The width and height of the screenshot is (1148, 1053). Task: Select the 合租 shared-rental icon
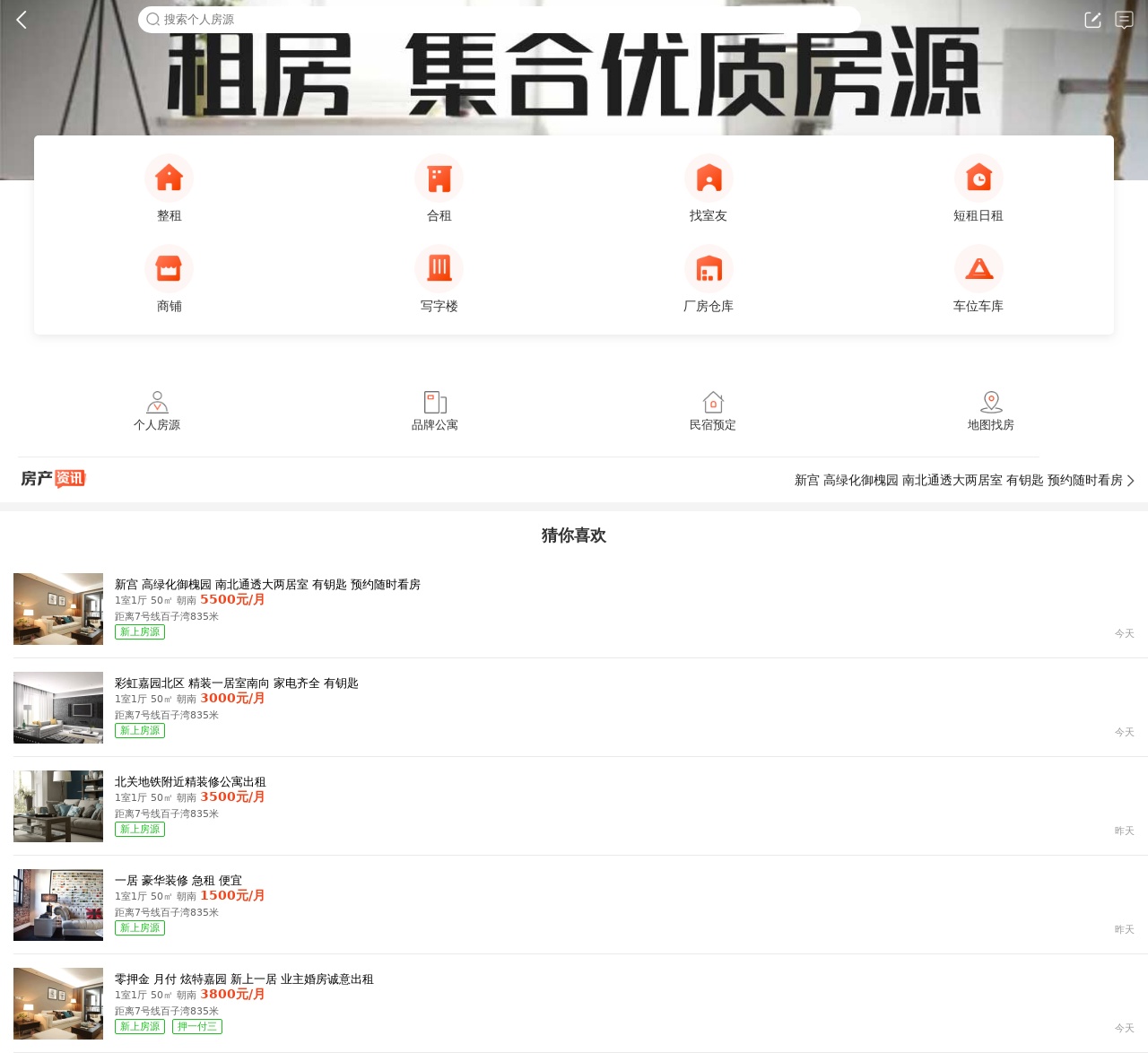point(439,179)
